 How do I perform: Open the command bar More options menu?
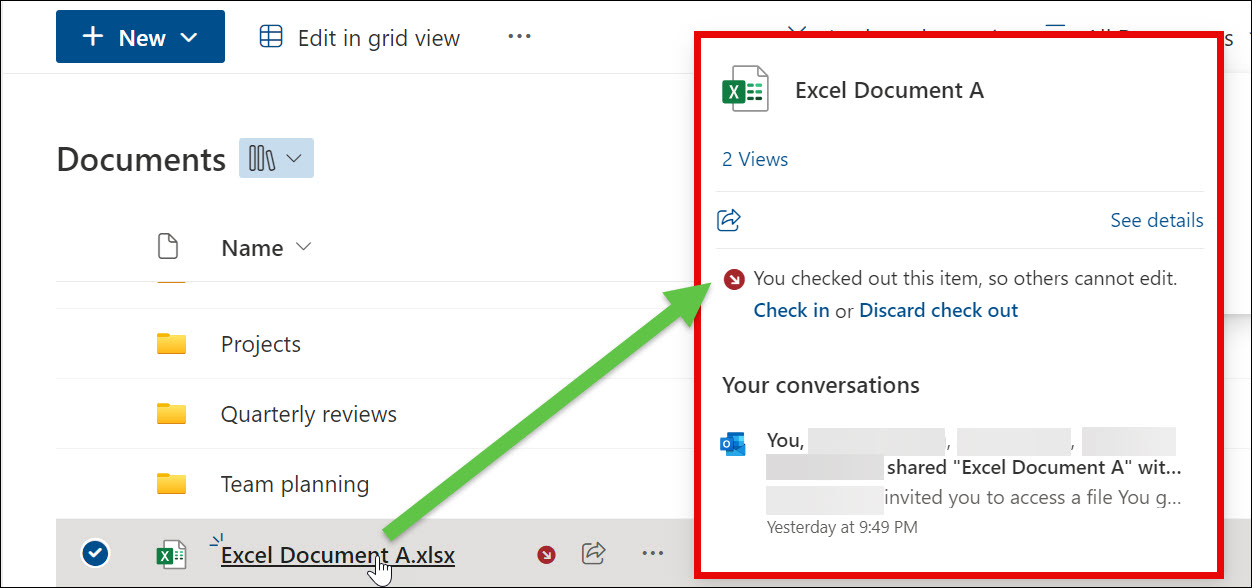pos(519,37)
